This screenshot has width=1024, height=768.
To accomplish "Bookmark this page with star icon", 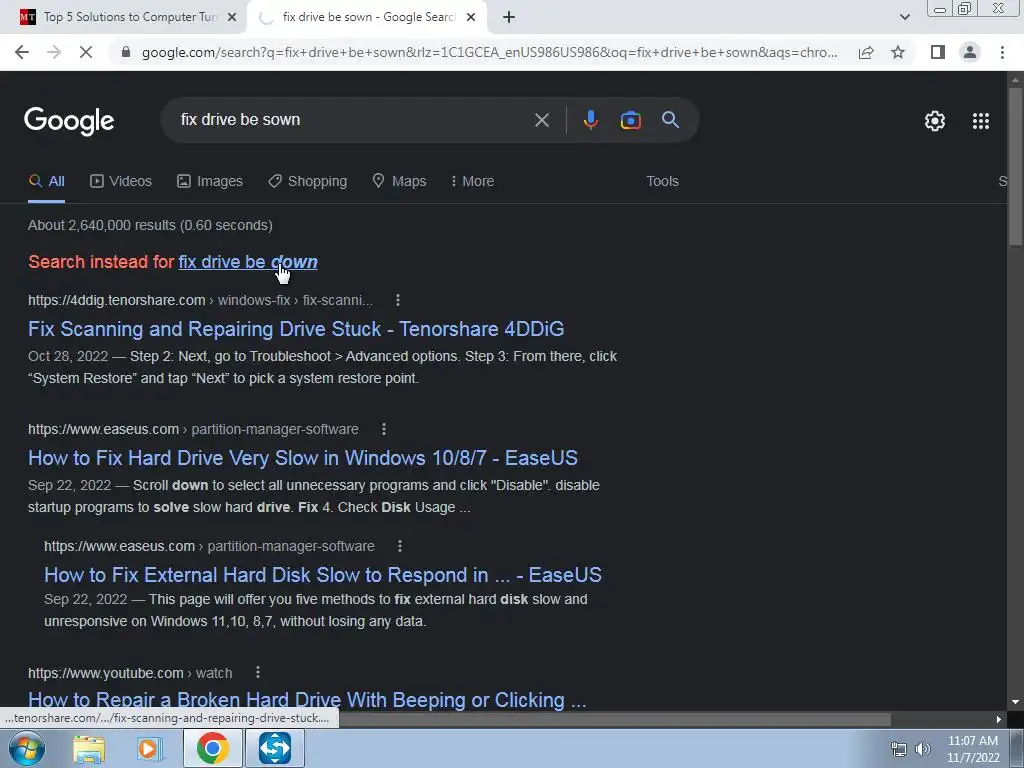I will point(898,52).
